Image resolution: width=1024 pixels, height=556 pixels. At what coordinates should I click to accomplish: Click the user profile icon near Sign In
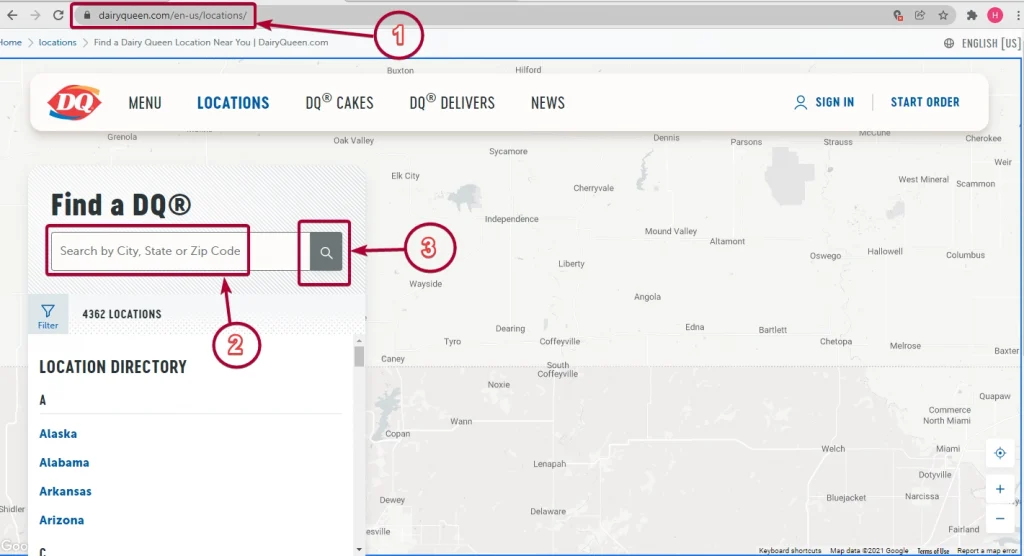click(x=800, y=102)
